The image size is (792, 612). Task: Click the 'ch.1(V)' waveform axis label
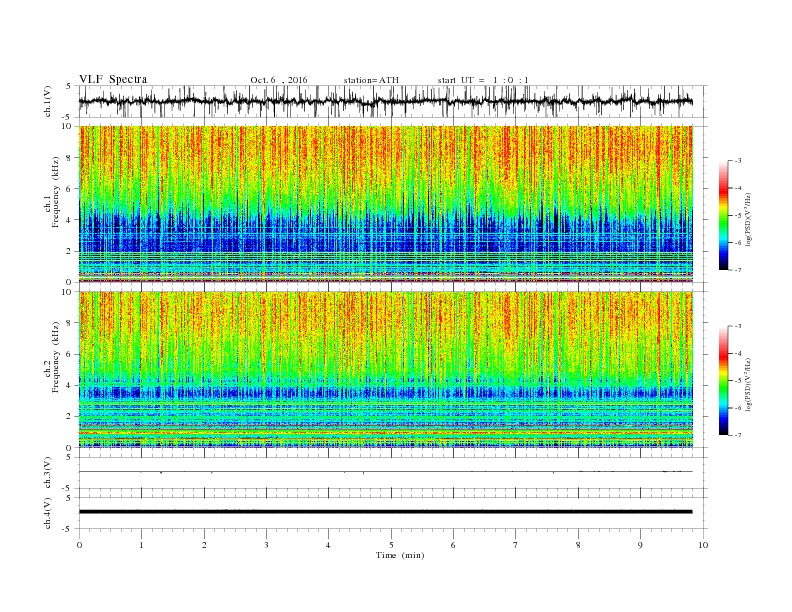[48, 101]
